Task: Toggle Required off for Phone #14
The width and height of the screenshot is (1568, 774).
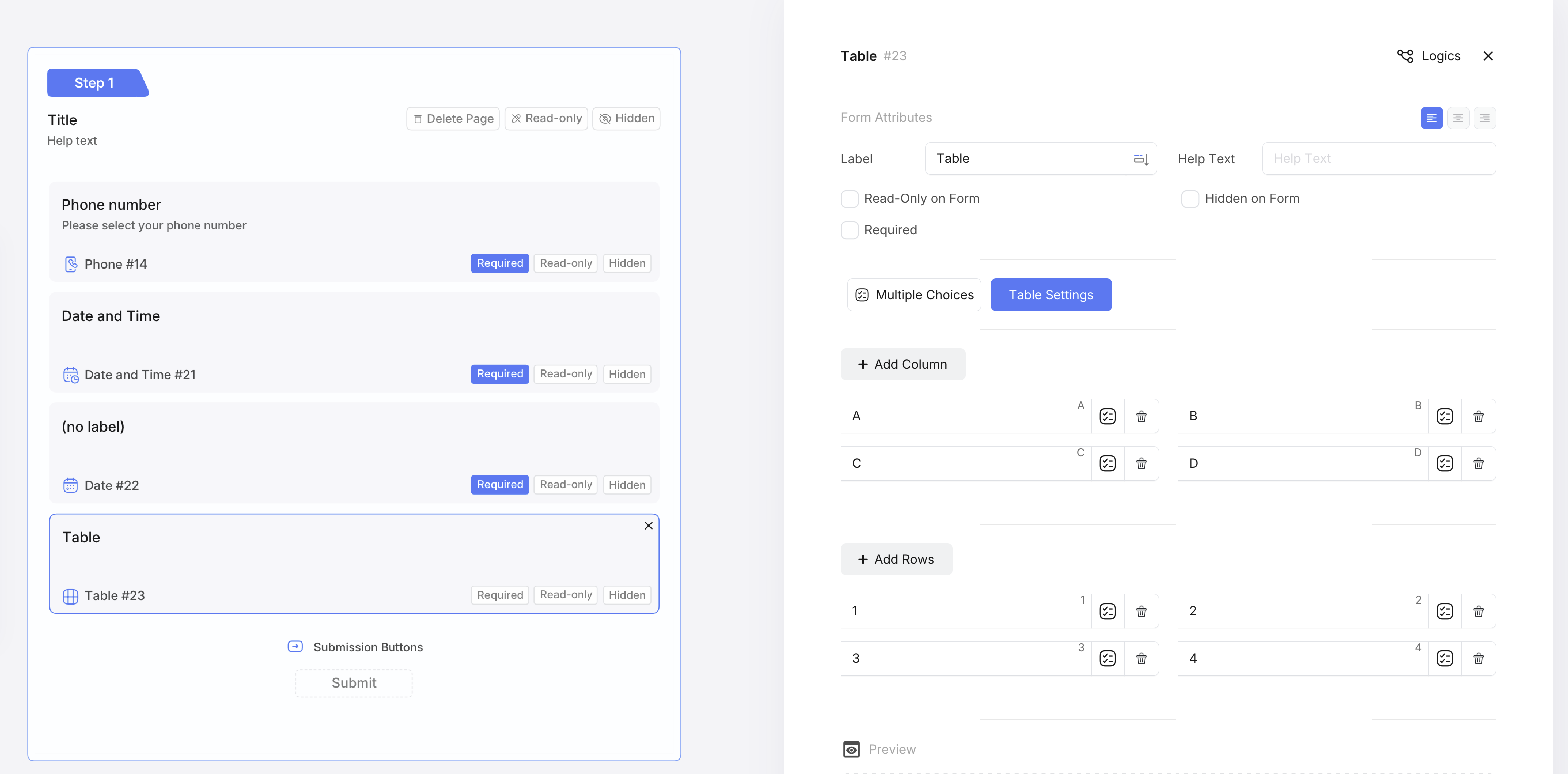Action: [x=499, y=263]
